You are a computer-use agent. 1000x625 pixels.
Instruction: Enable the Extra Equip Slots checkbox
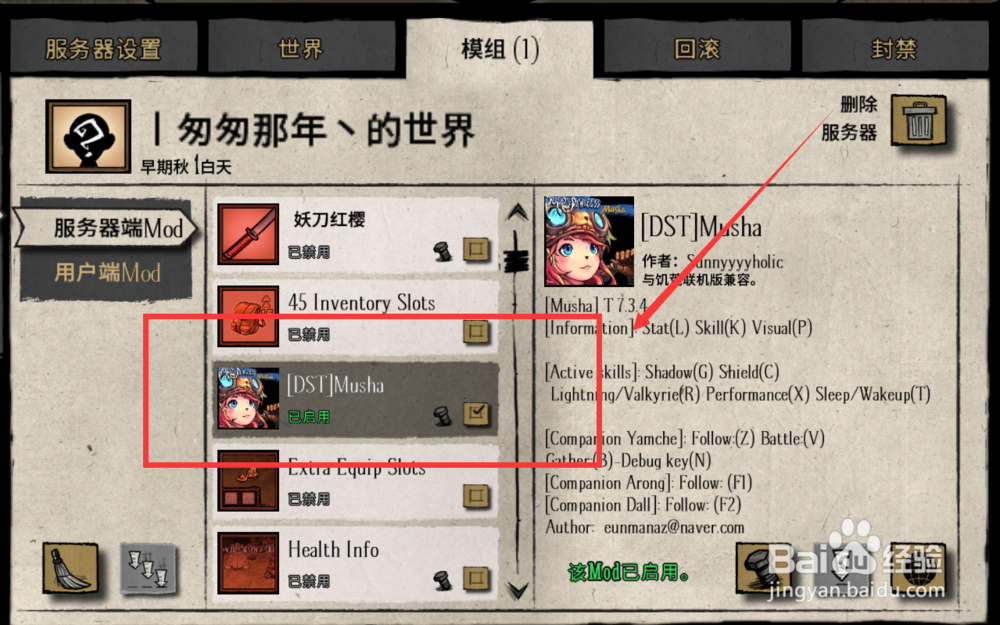tap(476, 496)
